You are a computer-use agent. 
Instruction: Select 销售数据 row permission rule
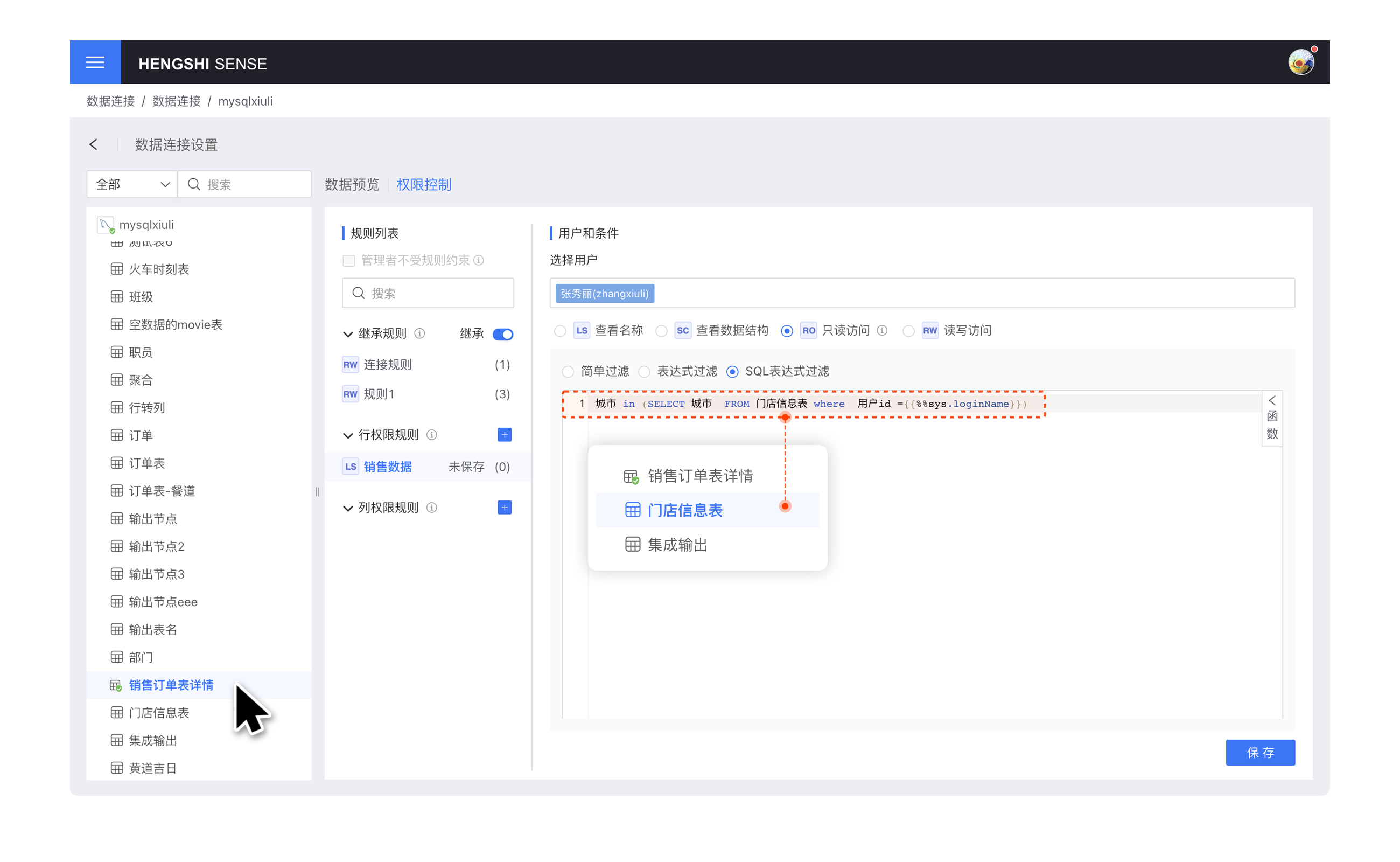coord(427,467)
